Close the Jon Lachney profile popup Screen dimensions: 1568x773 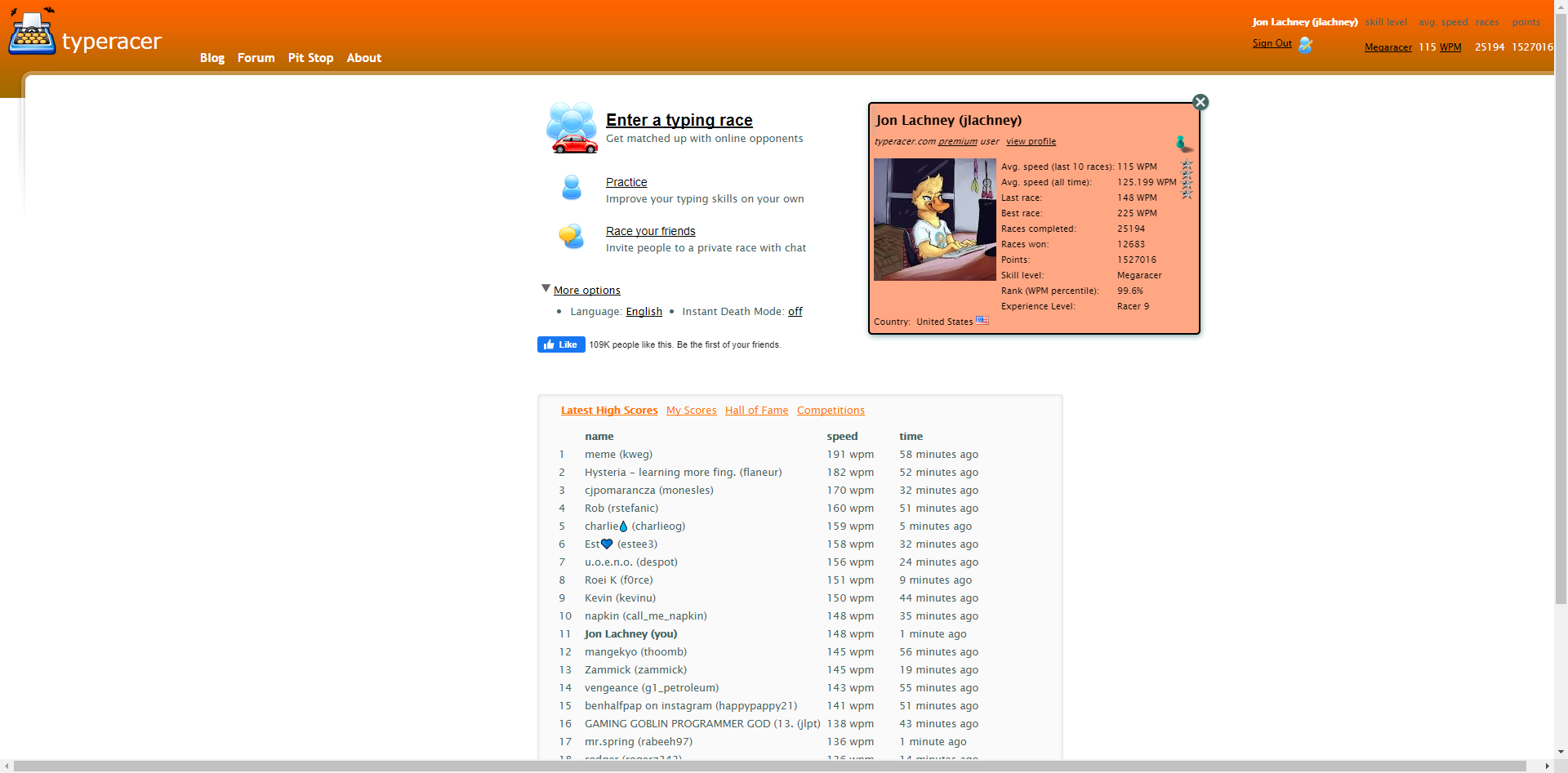coord(1200,102)
